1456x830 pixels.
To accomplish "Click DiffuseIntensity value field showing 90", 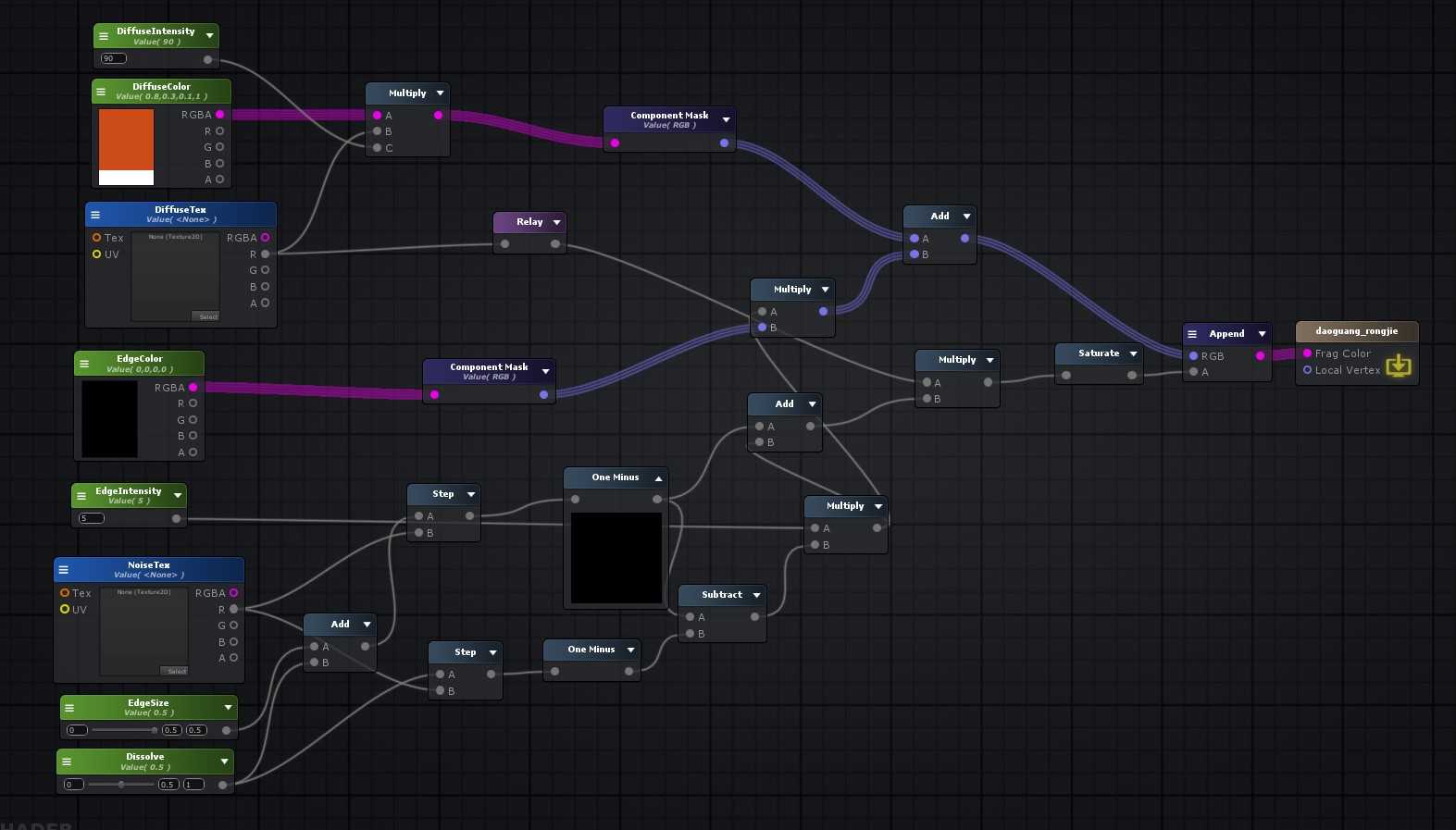I will coord(114,58).
